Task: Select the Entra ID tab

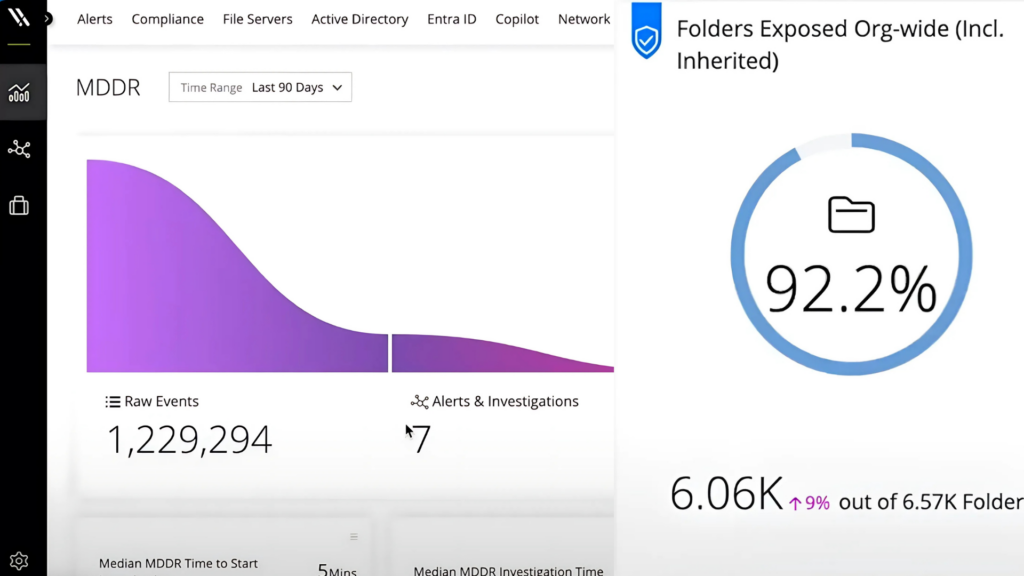Action: pos(452,19)
